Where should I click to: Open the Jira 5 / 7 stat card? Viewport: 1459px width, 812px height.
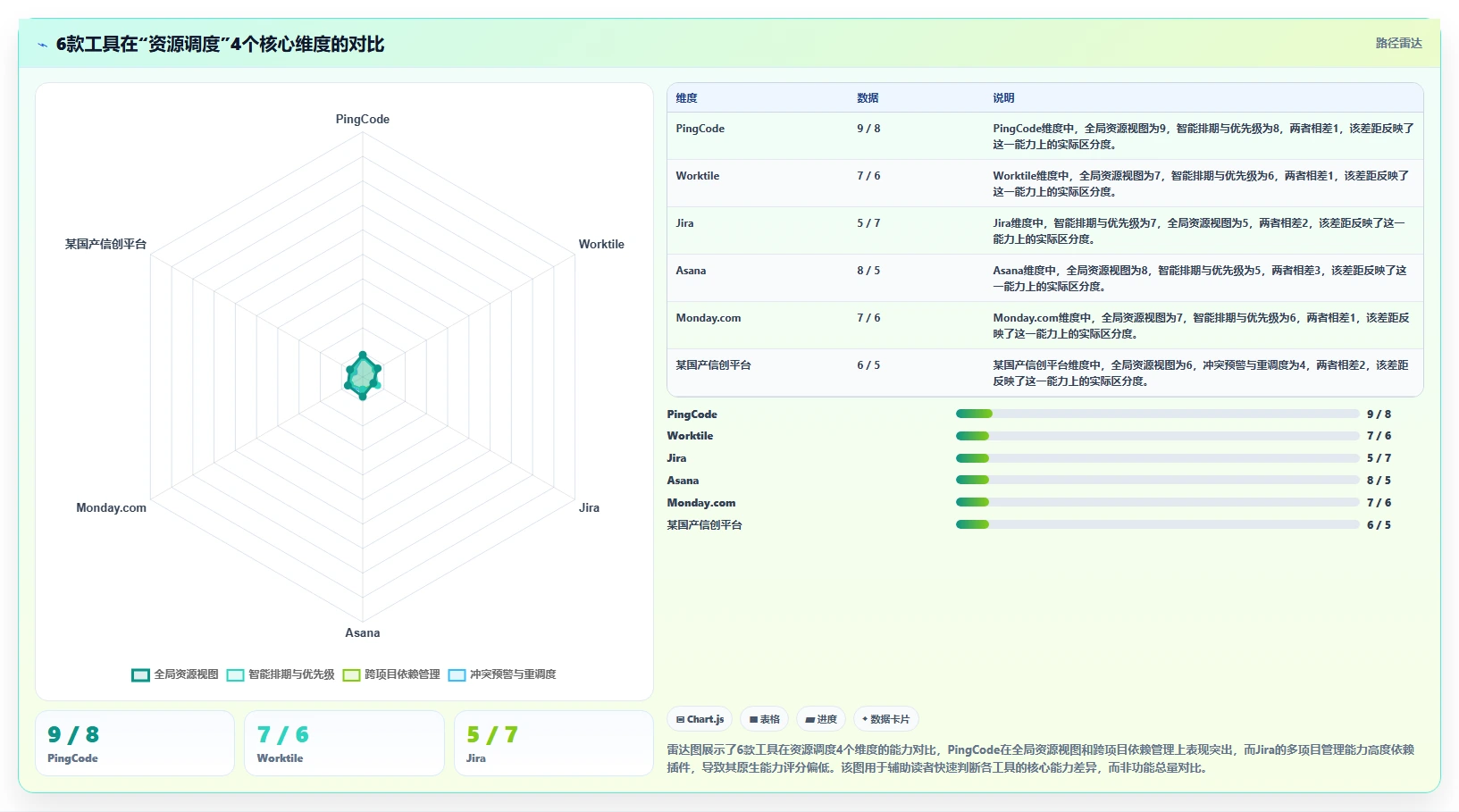tap(554, 743)
